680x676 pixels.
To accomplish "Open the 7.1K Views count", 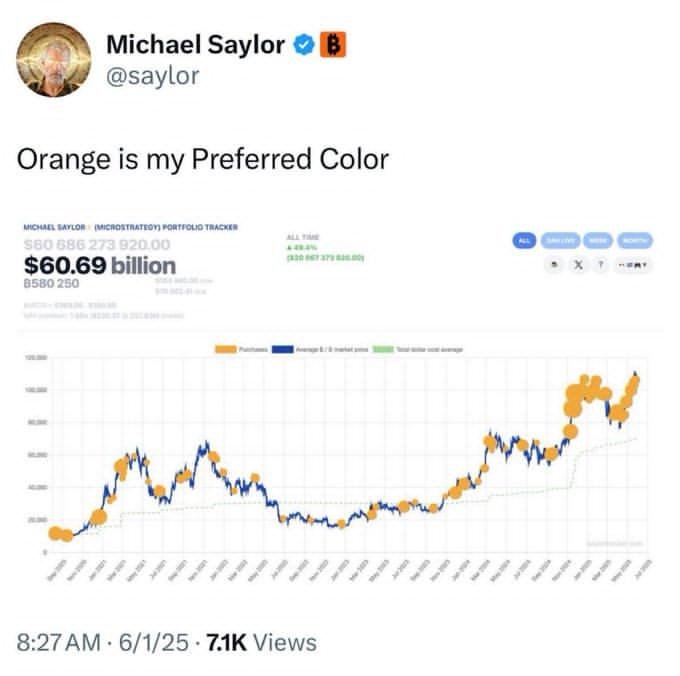I will click(x=261, y=643).
